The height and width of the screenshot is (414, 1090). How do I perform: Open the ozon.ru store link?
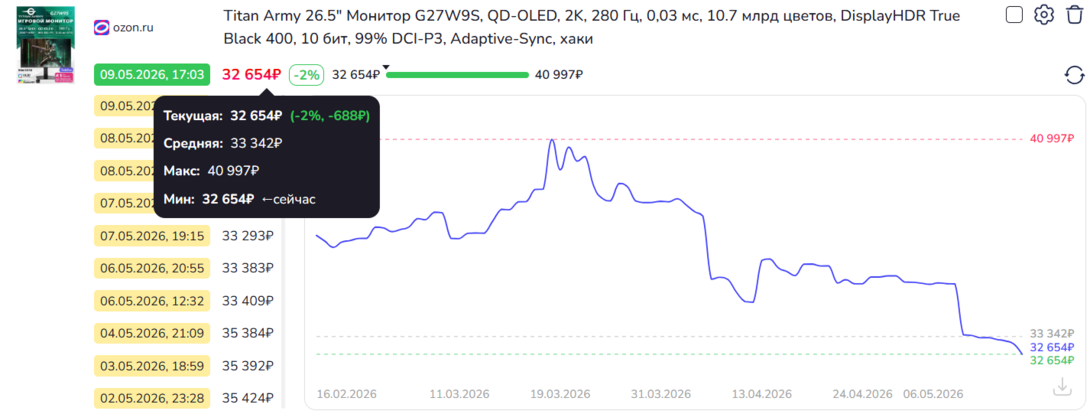click(x=133, y=28)
